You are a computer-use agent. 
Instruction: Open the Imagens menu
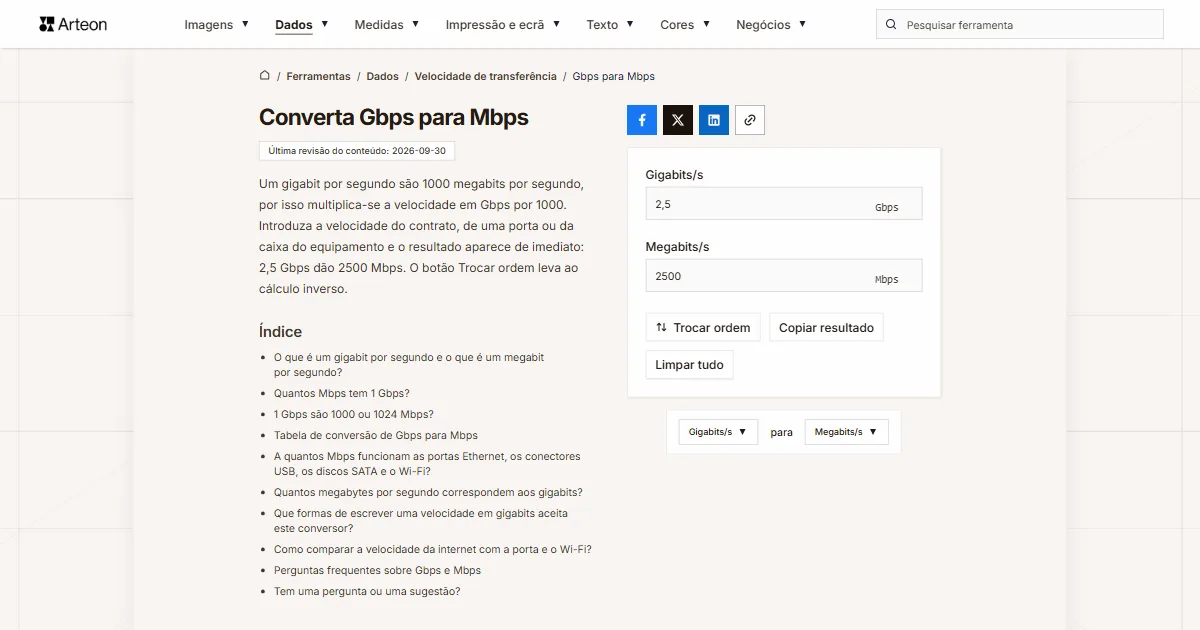coord(217,25)
